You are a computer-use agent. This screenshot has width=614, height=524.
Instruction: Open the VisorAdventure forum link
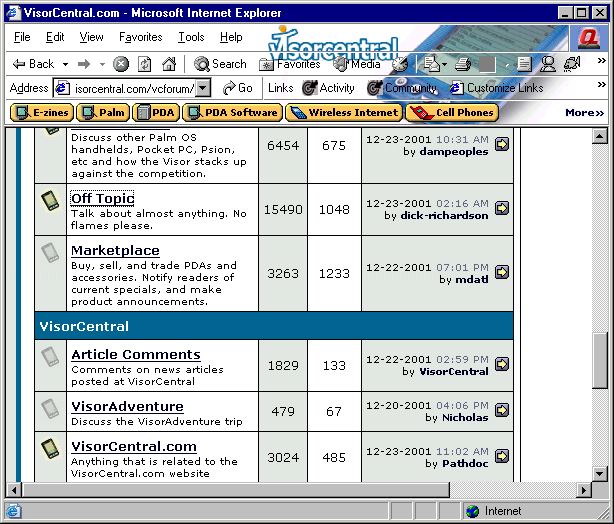(127, 406)
